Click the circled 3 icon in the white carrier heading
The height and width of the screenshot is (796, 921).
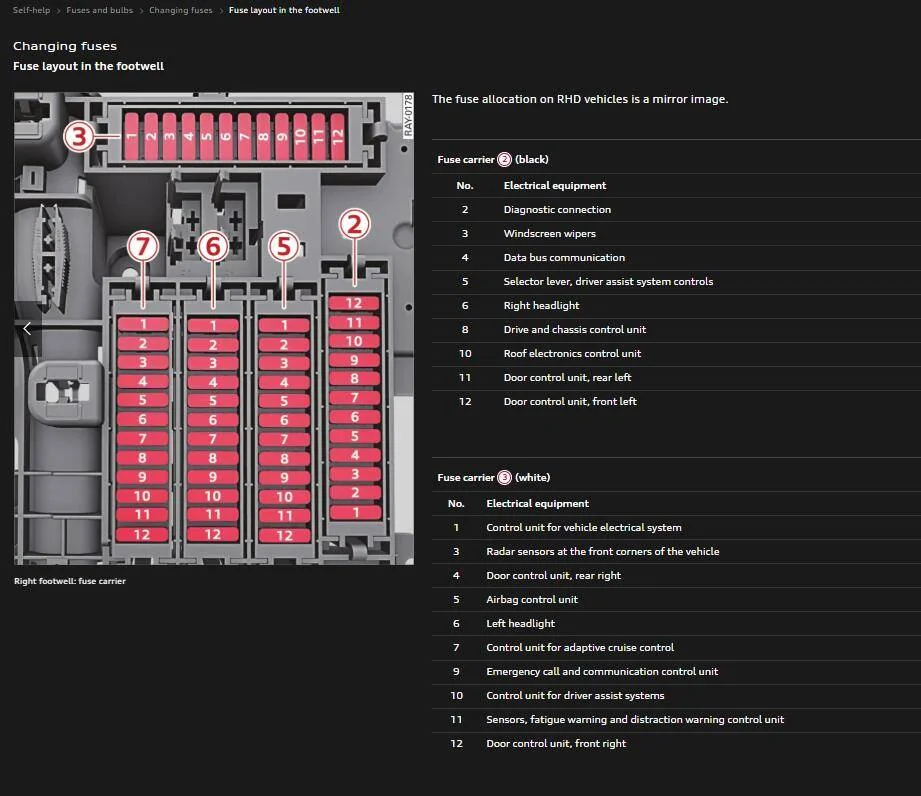click(x=505, y=478)
